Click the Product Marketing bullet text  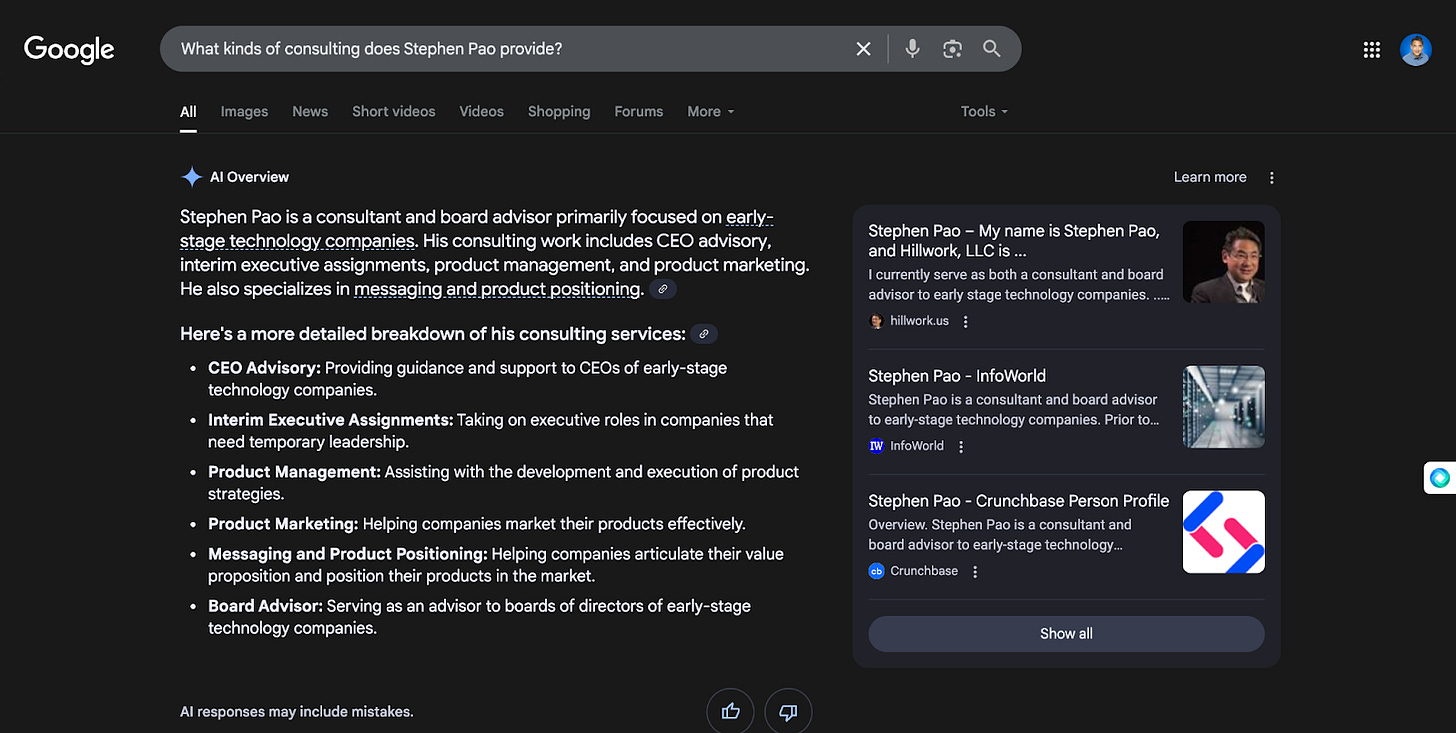(x=477, y=524)
